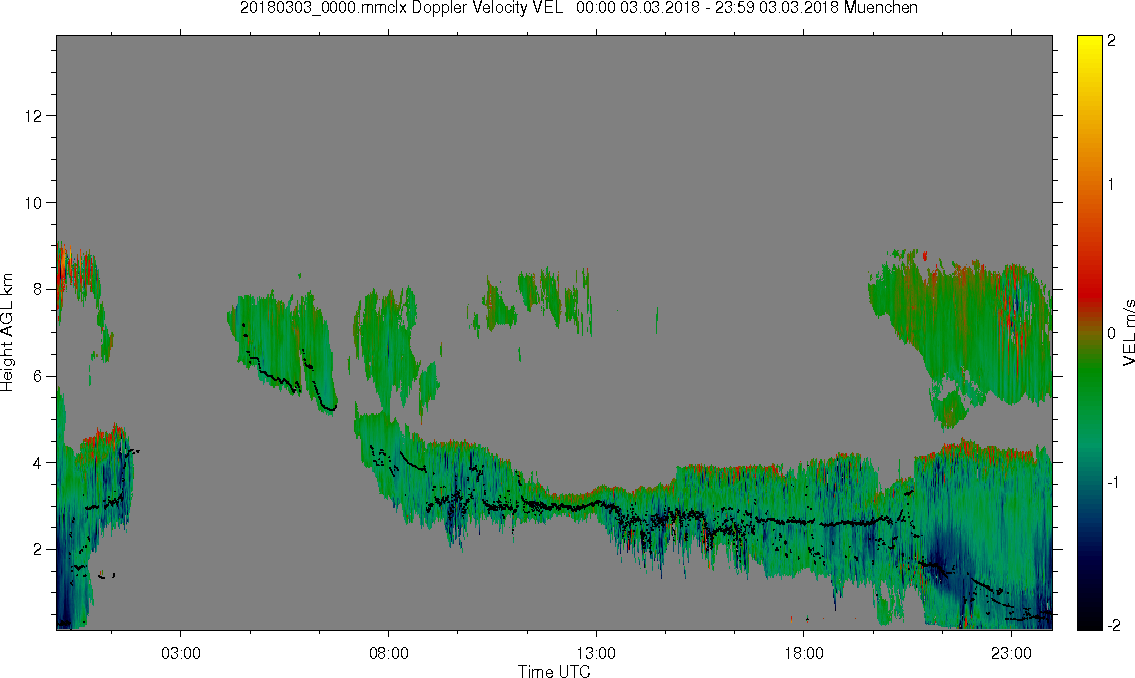The height and width of the screenshot is (678, 1135).
Task: Click the '08:00' time axis label
Action: [389, 654]
